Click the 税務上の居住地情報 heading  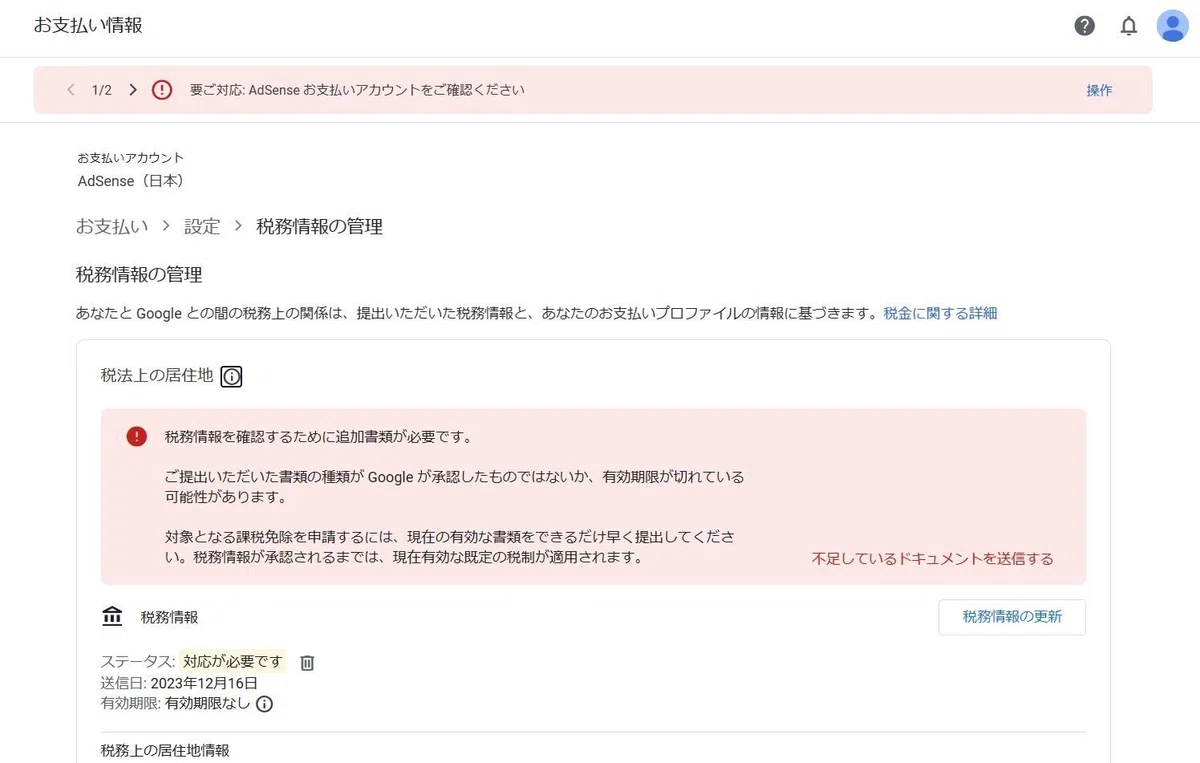pos(165,750)
